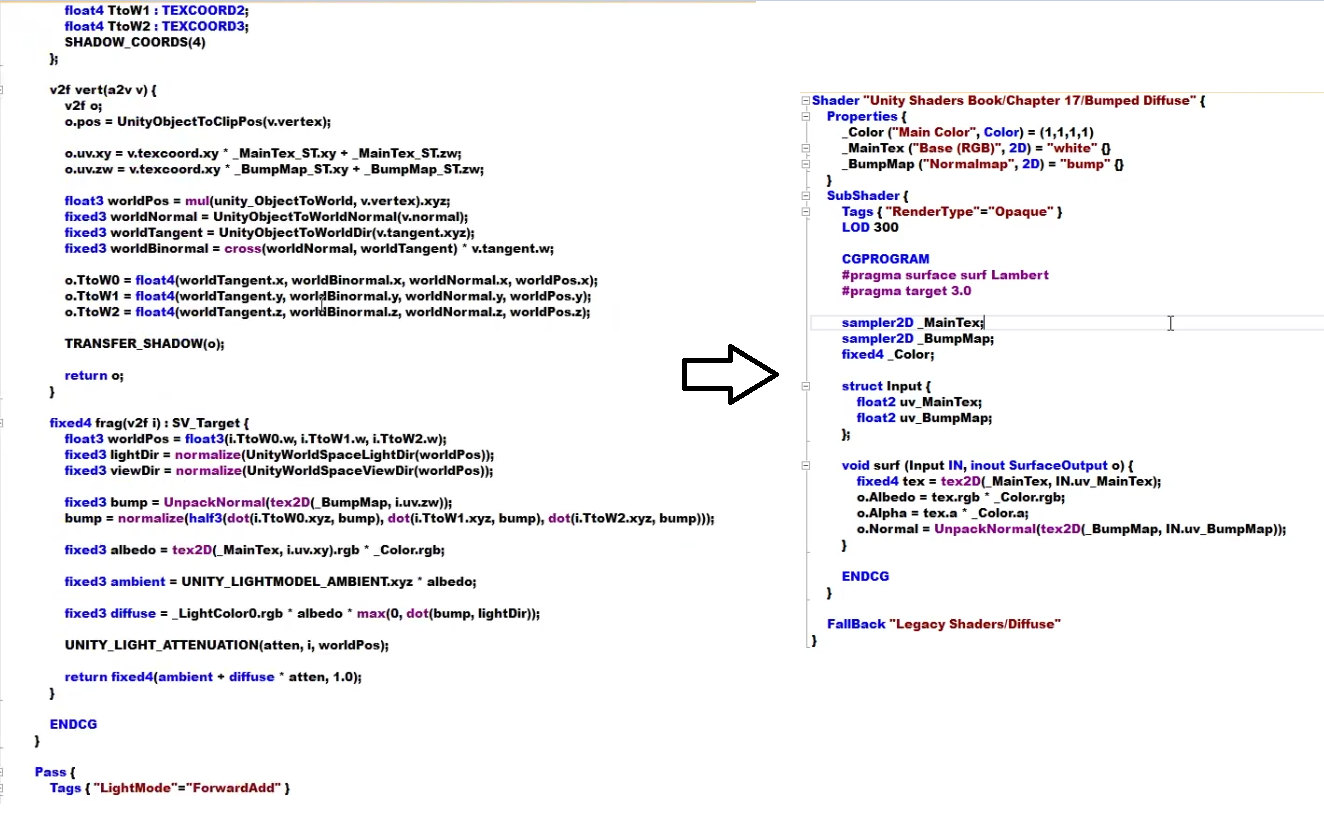Click the "UNITY_LIGHT_ATTENUATION(atten, i, worldPos);" line
Image resolution: width=1324 pixels, height=821 pixels.
(x=226, y=645)
